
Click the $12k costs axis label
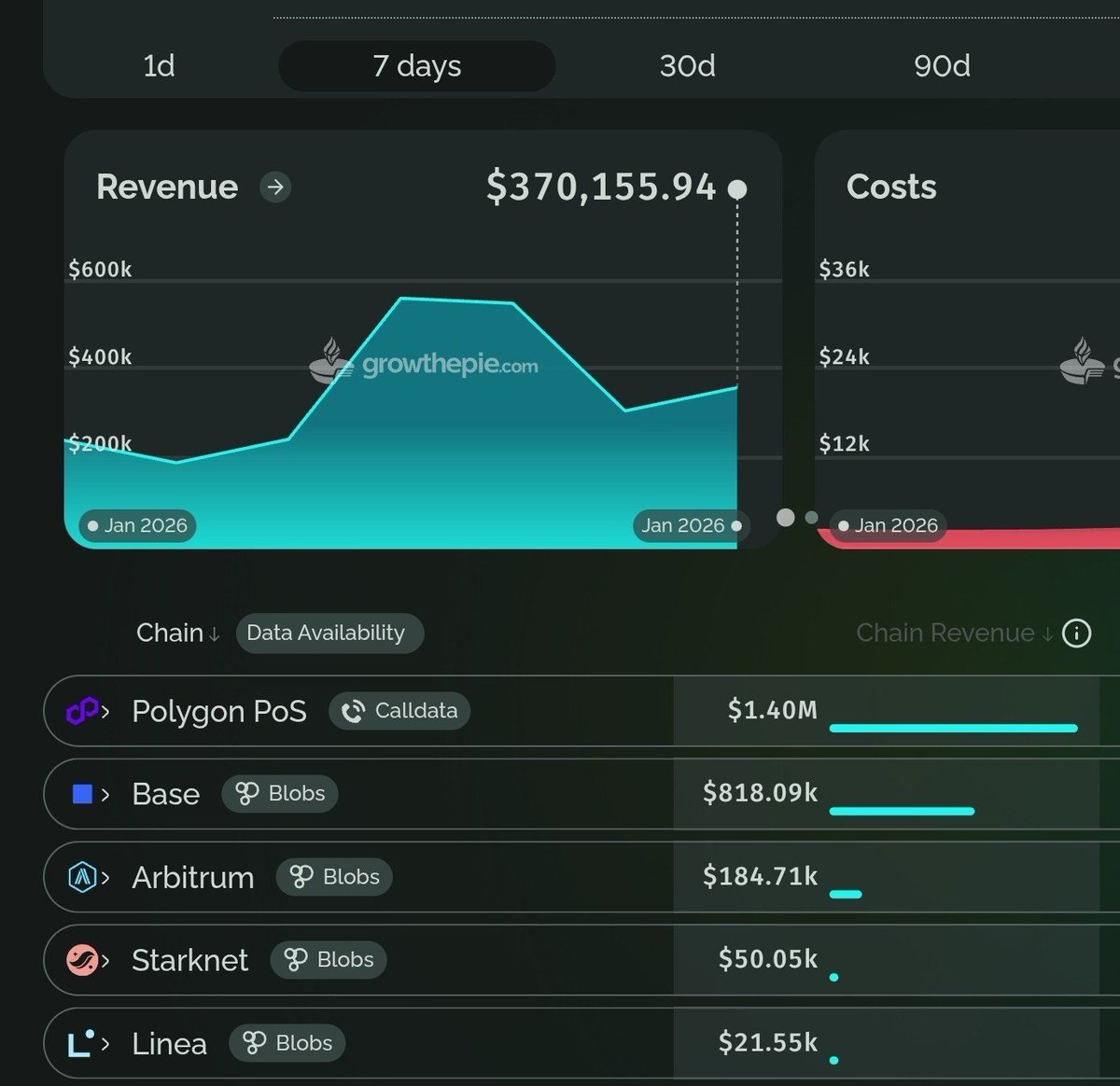[844, 443]
